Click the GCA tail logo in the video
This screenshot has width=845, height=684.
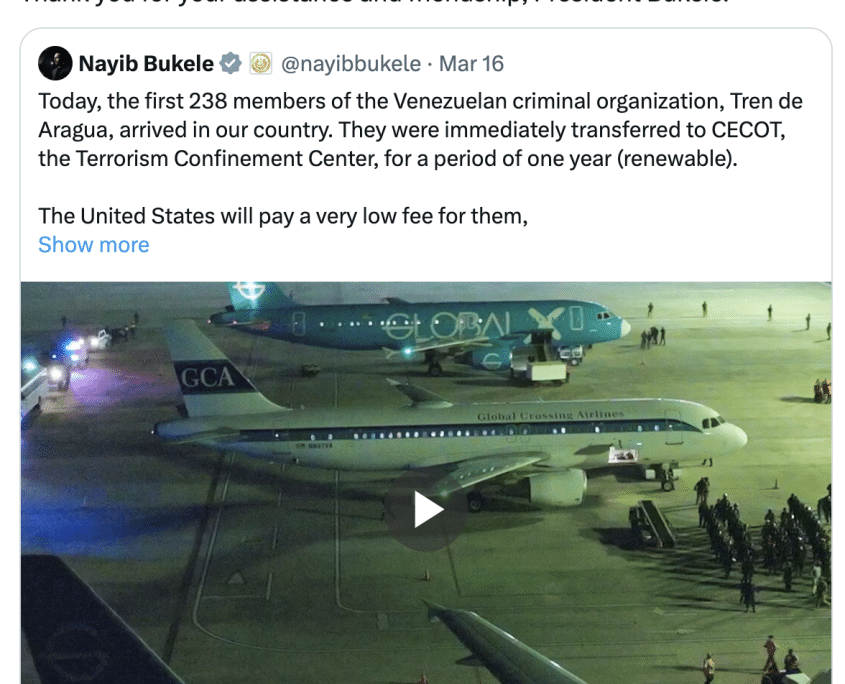(x=206, y=378)
